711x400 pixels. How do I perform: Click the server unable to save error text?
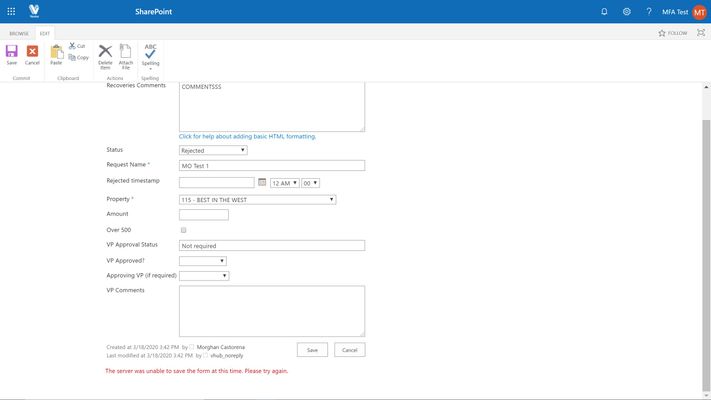[196, 371]
